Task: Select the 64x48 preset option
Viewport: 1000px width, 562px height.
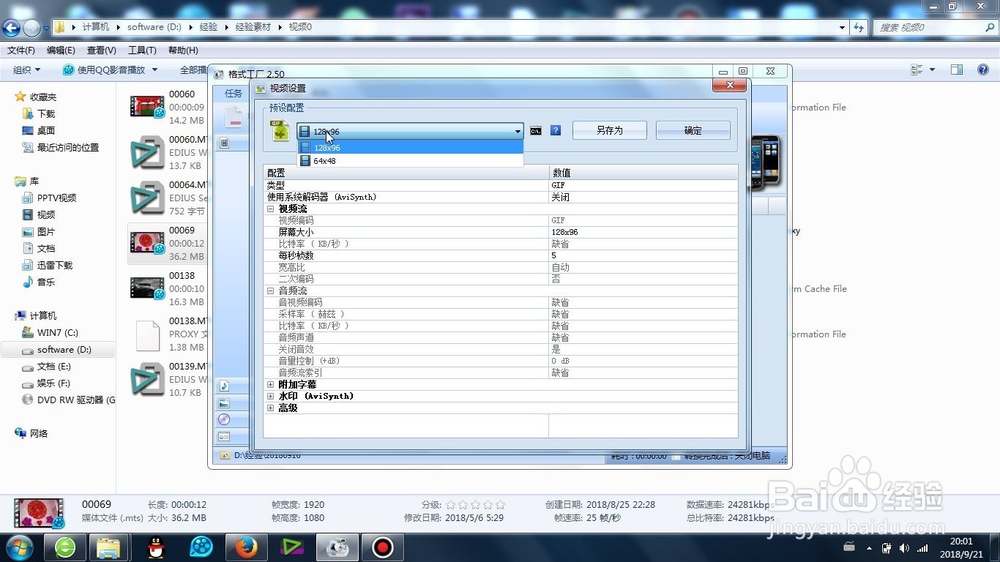Action: [410, 161]
